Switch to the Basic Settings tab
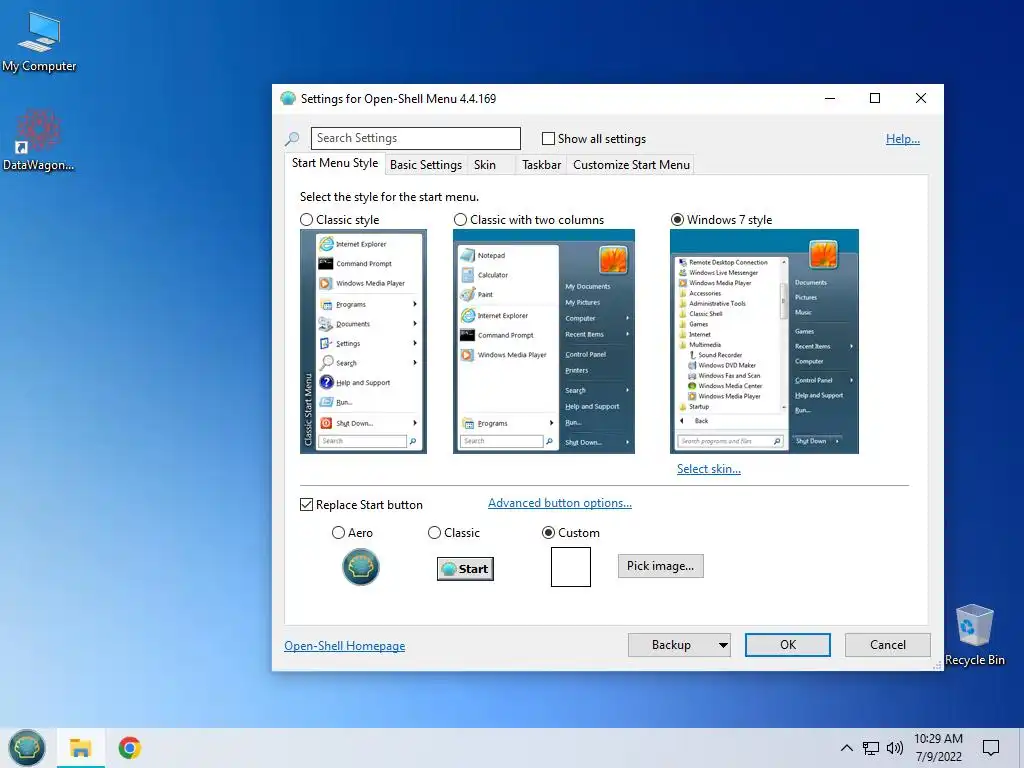The image size is (1024, 768). pos(426,165)
